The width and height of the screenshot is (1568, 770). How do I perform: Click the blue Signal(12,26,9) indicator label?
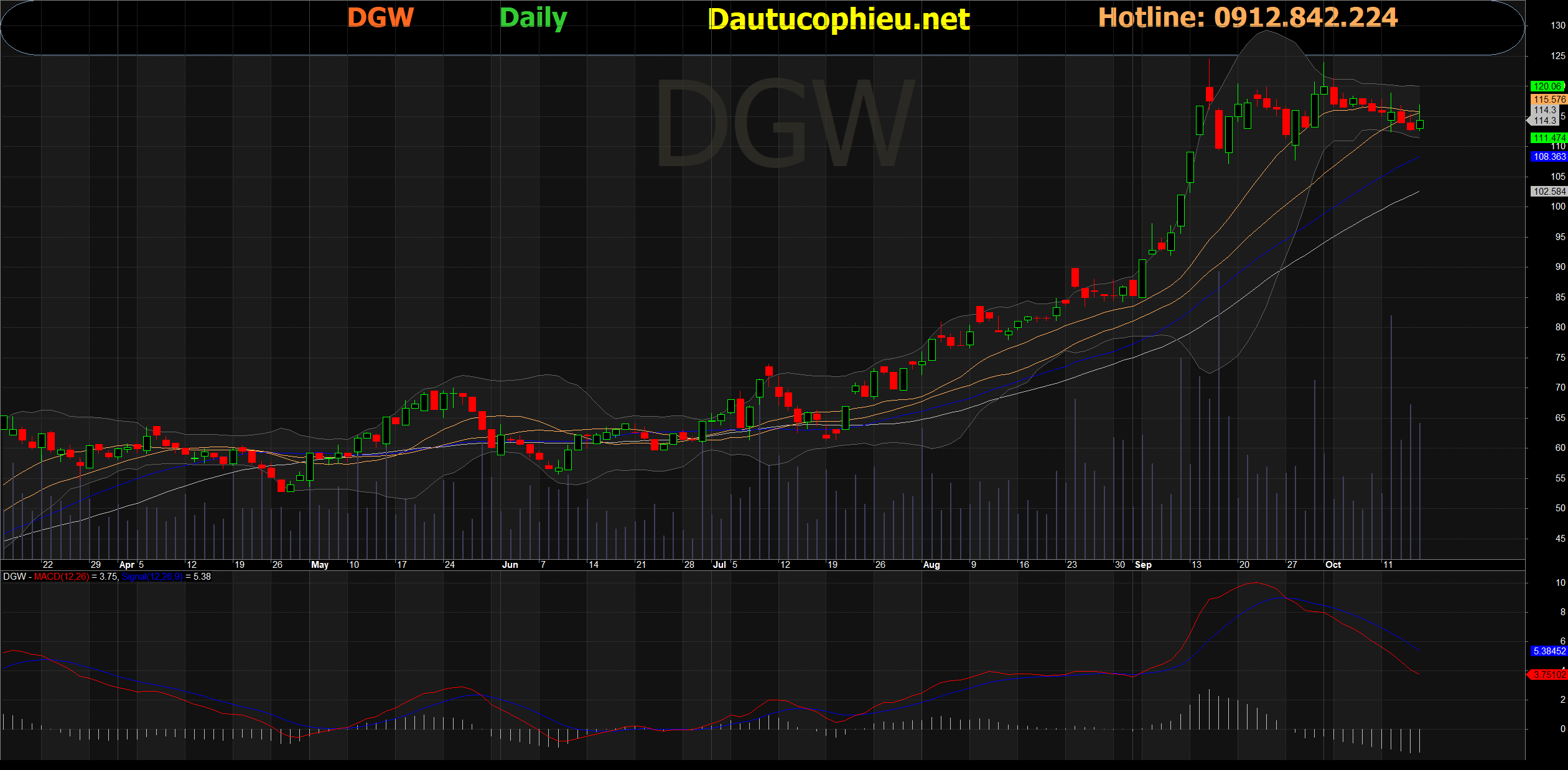(152, 577)
